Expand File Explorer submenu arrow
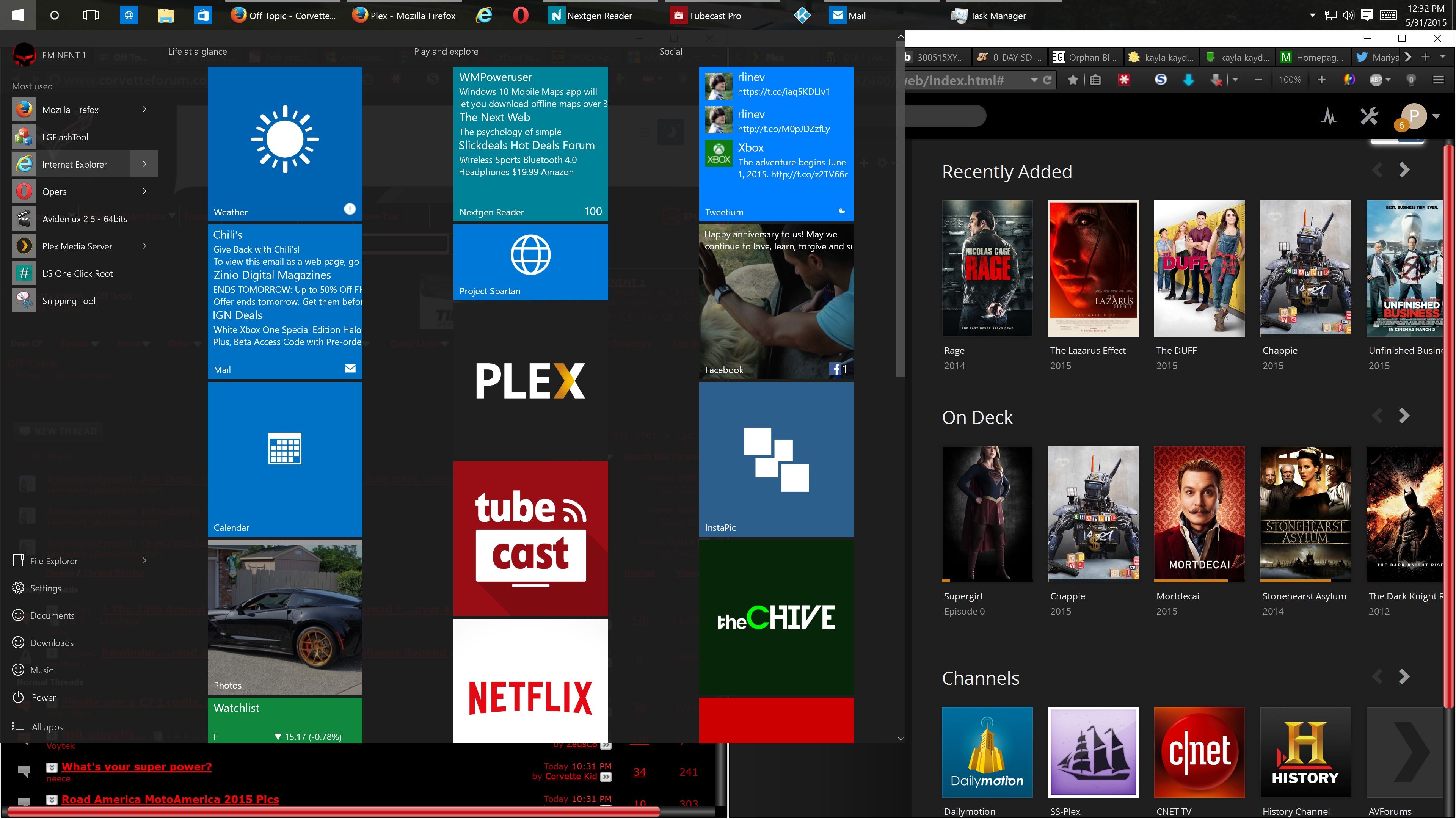The height and width of the screenshot is (819, 1456). [144, 560]
